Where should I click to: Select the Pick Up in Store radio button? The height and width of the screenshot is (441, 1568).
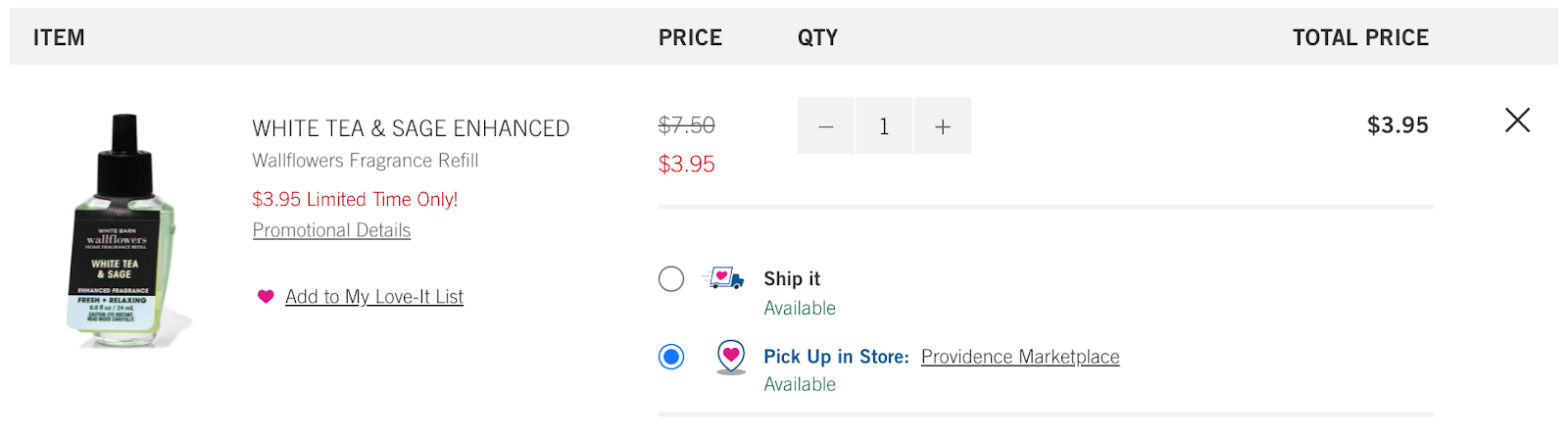pyautogui.click(x=671, y=357)
